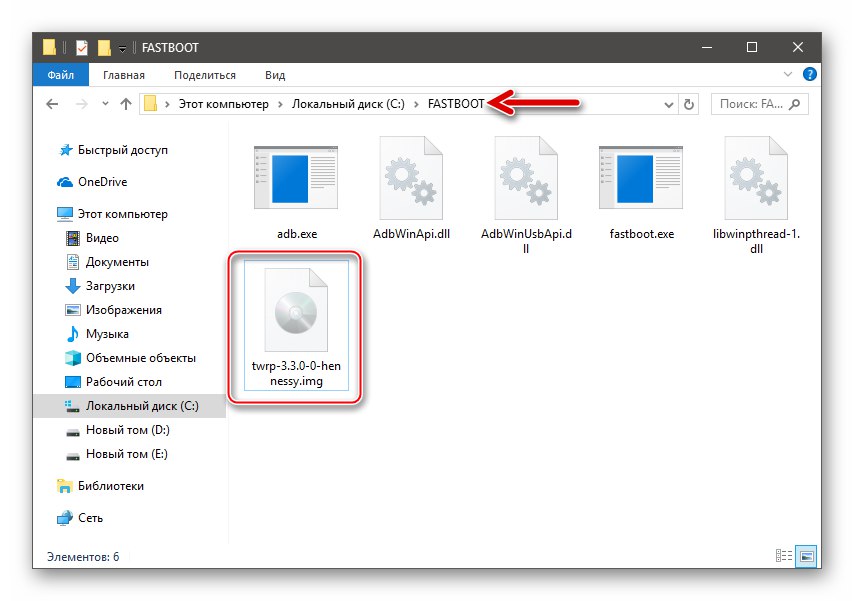The height and width of the screenshot is (601, 854).
Task: Open Изображения in navigation pane
Action: click(124, 310)
